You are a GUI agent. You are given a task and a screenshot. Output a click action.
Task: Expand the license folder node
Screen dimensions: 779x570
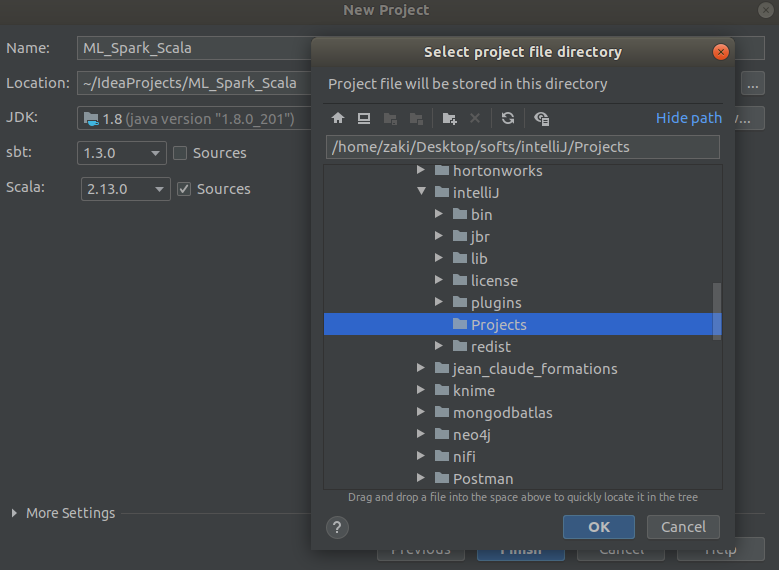click(439, 280)
